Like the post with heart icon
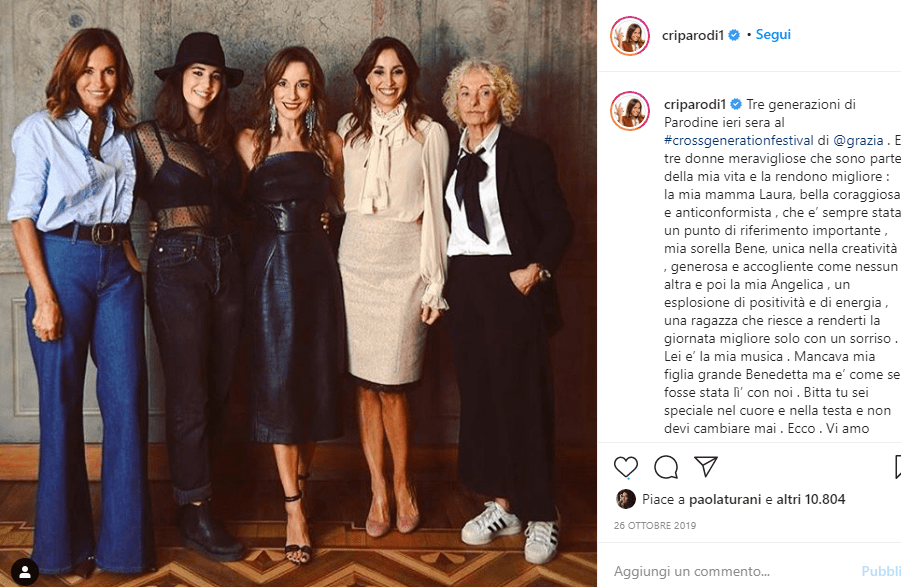 coord(626,467)
